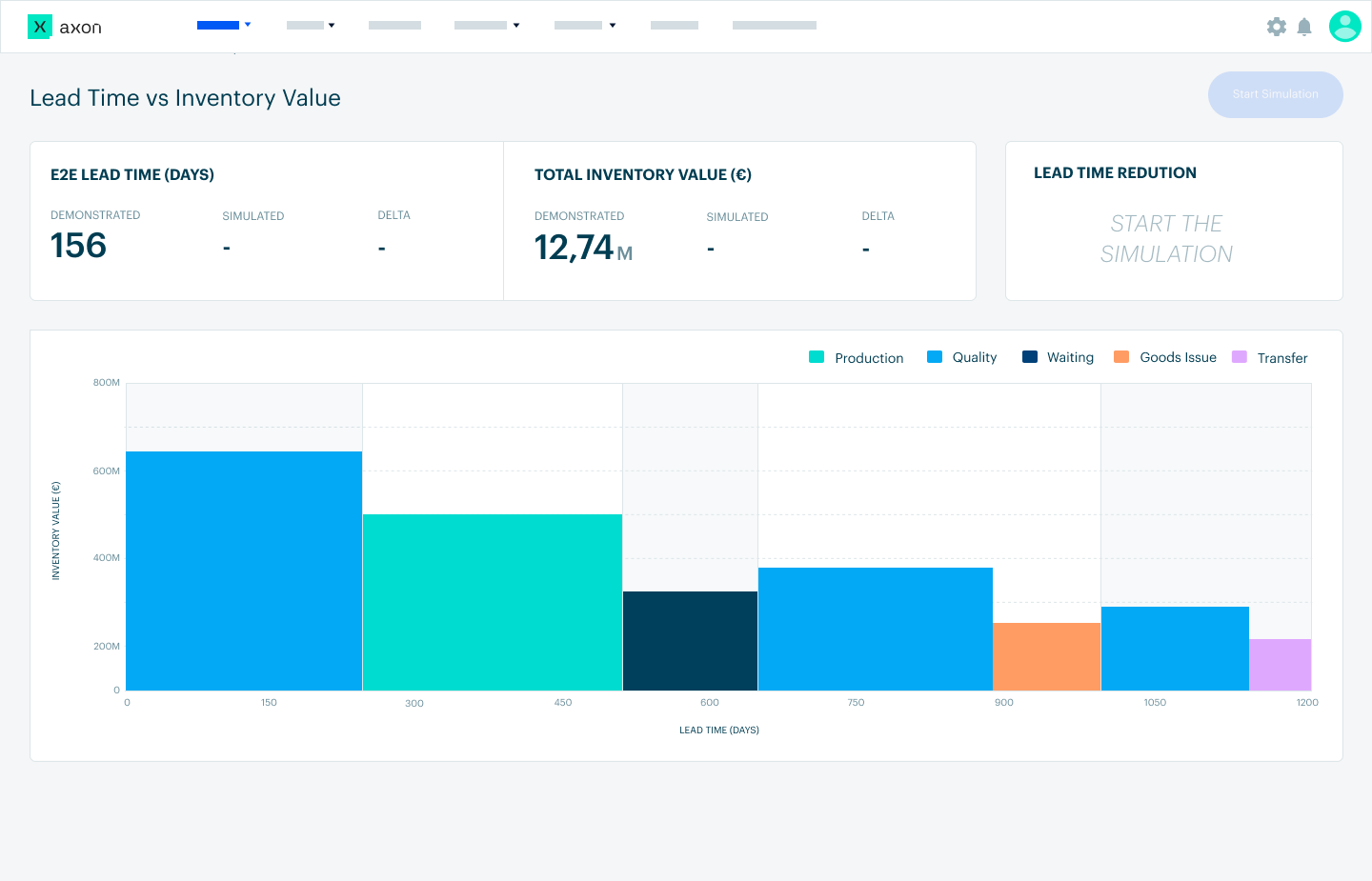This screenshot has height=881, width=1372.
Task: Select the teal Production bar
Action: coord(493,602)
